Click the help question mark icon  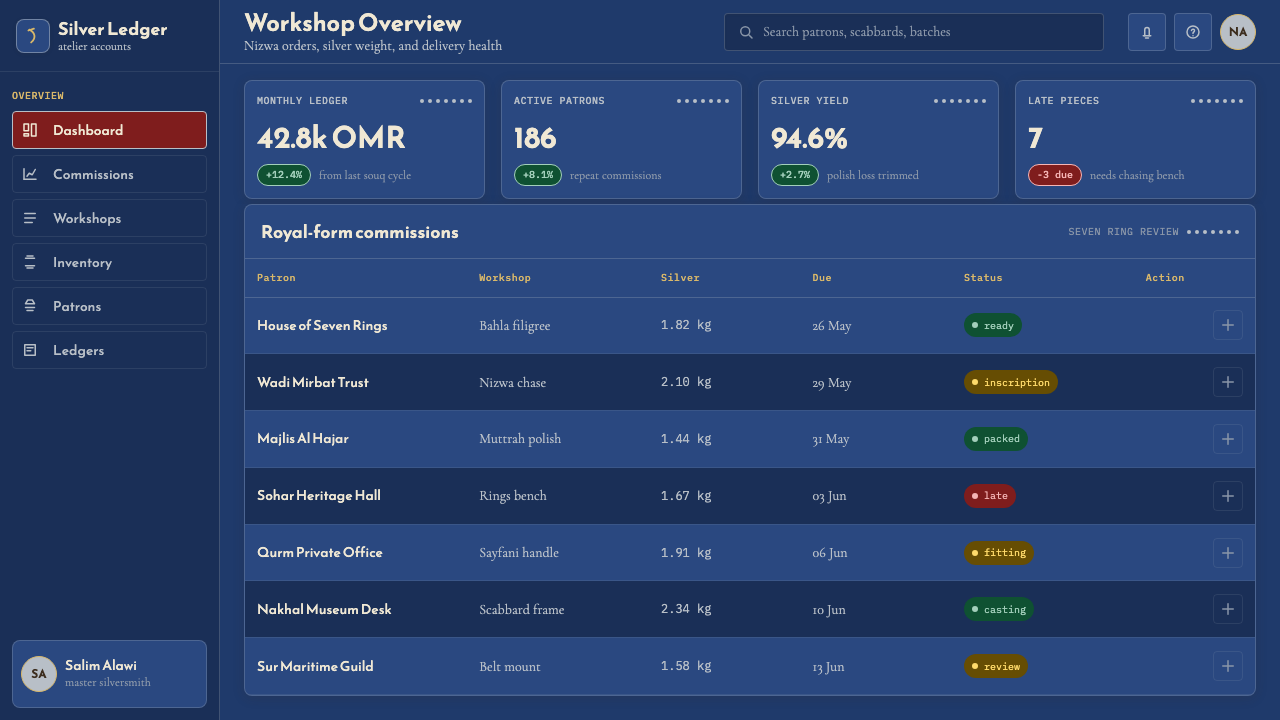pyautogui.click(x=1193, y=32)
